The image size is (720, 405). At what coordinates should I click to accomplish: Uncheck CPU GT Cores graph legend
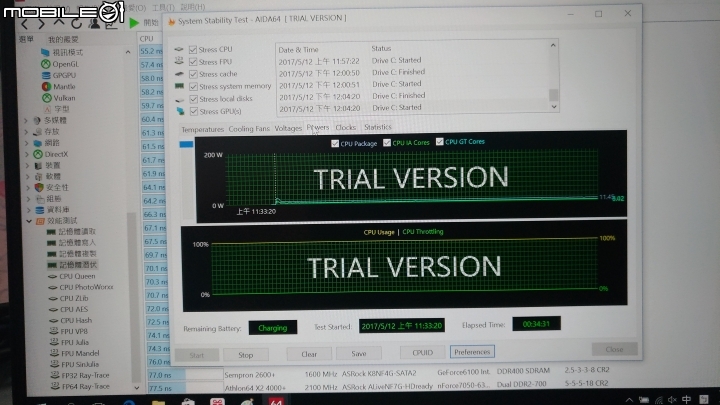coord(439,141)
